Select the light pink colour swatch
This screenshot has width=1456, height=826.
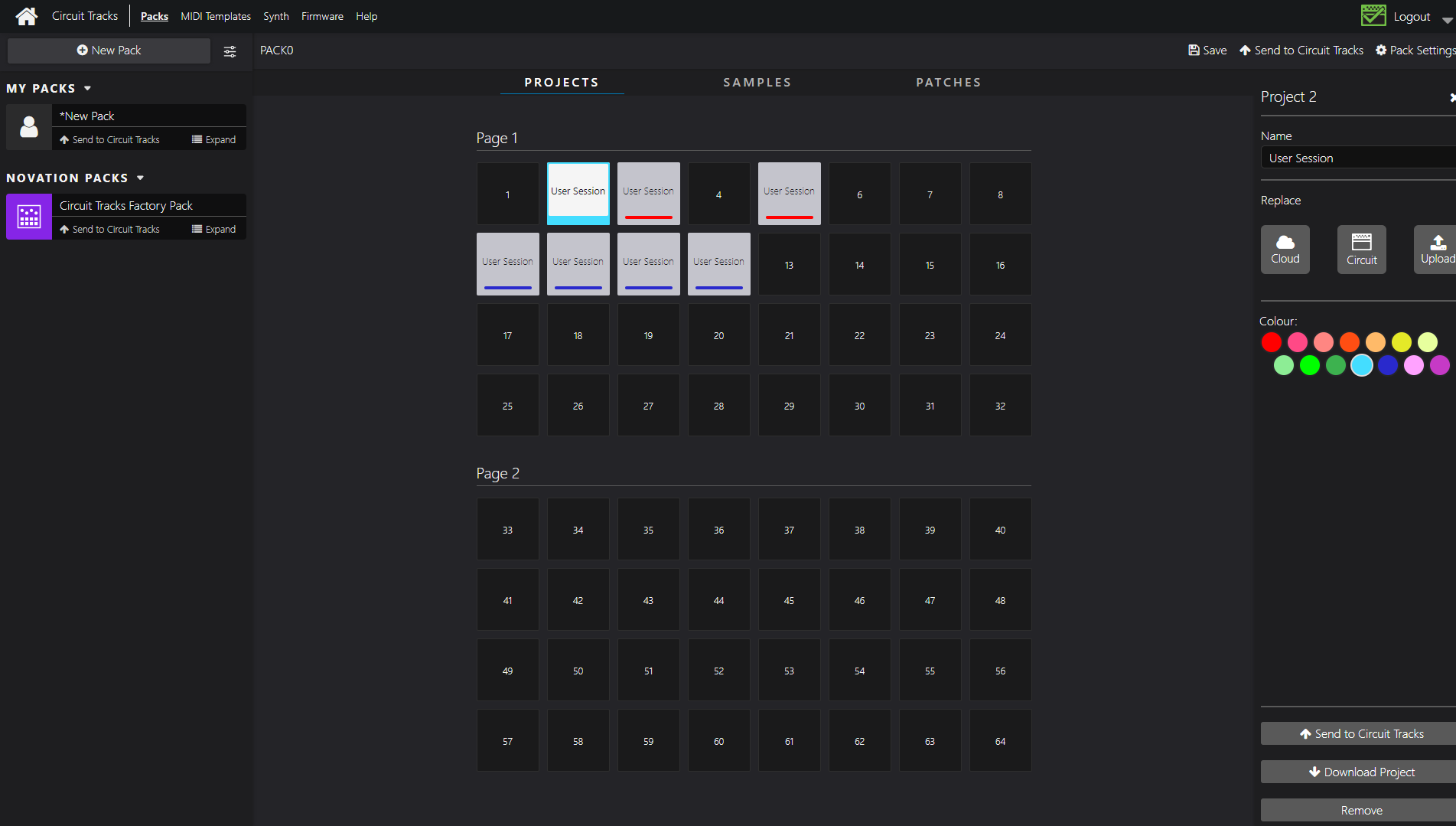click(1414, 366)
